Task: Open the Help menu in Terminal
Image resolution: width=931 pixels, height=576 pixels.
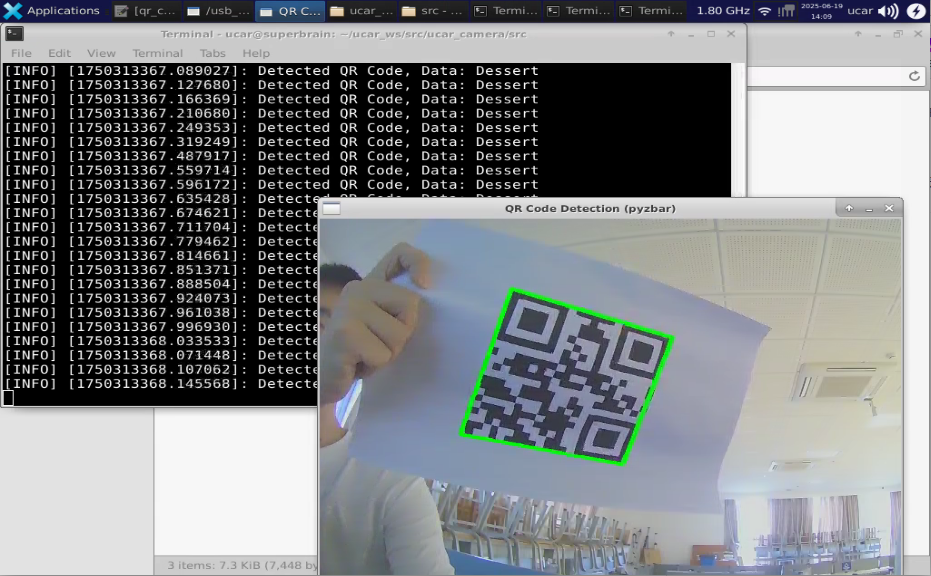Action: pyautogui.click(x=256, y=53)
